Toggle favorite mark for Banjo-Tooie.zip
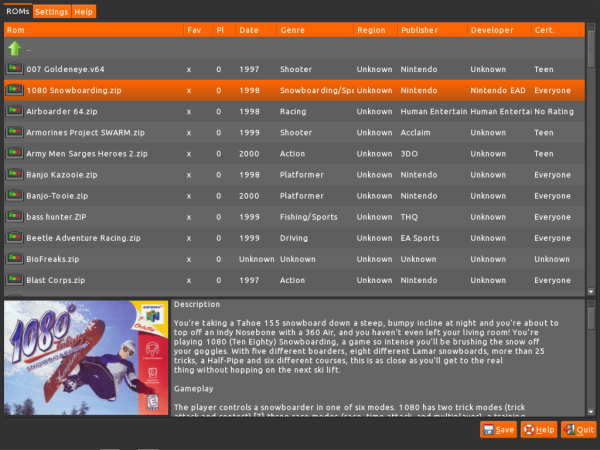Viewport: 600px width, 450px height. pos(189,196)
